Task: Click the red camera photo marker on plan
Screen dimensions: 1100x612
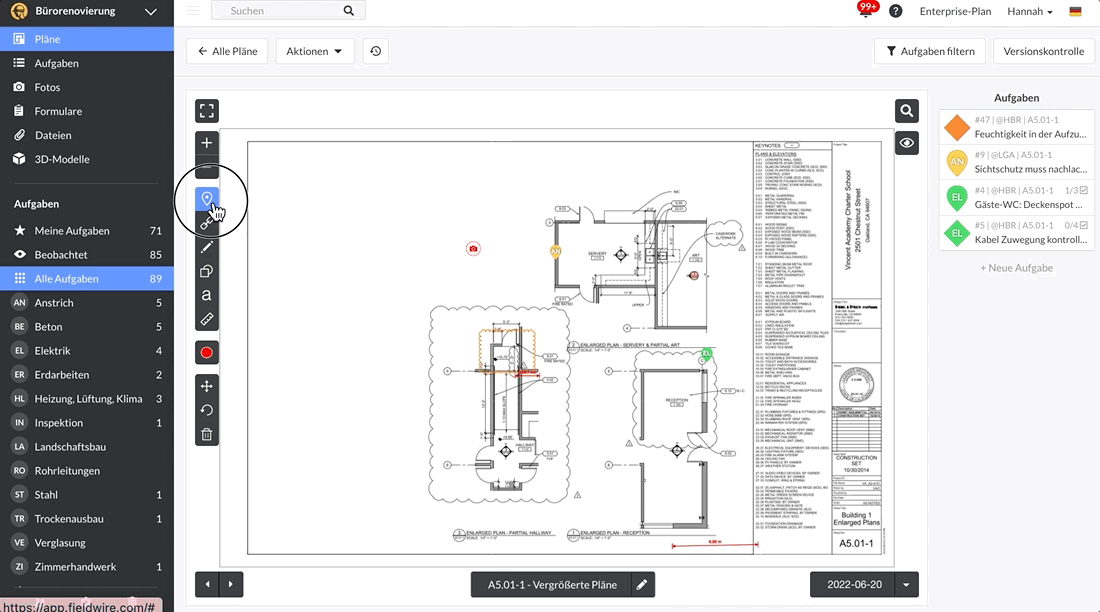Action: [x=474, y=248]
